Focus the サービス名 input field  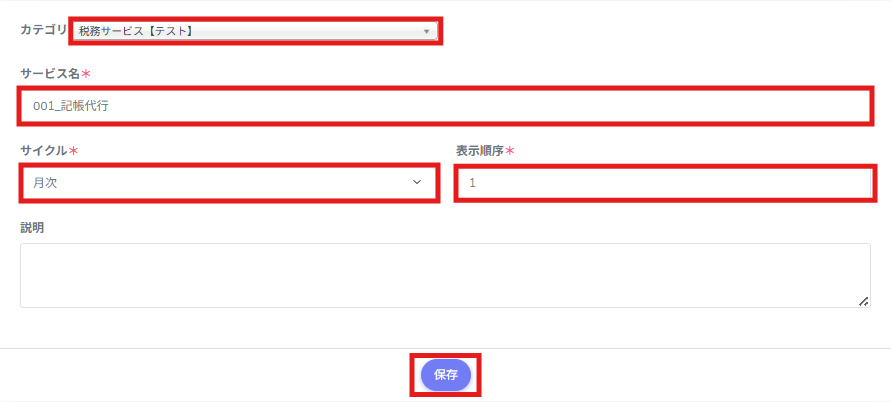pyautogui.click(x=445, y=106)
